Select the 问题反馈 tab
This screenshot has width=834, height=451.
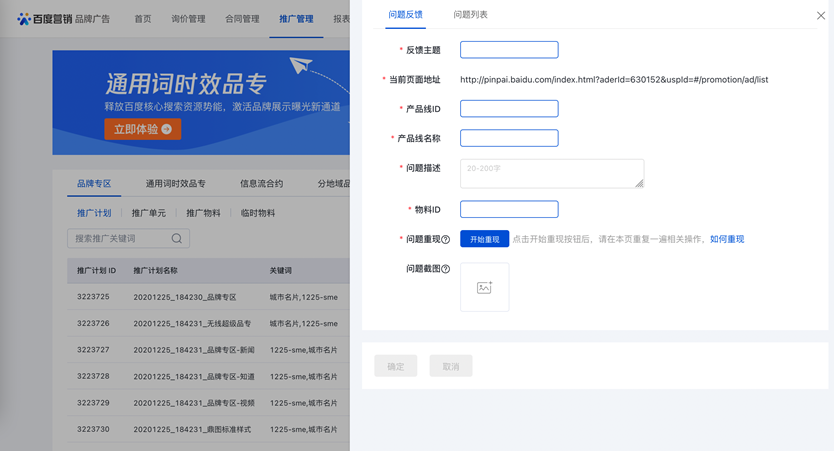405,15
